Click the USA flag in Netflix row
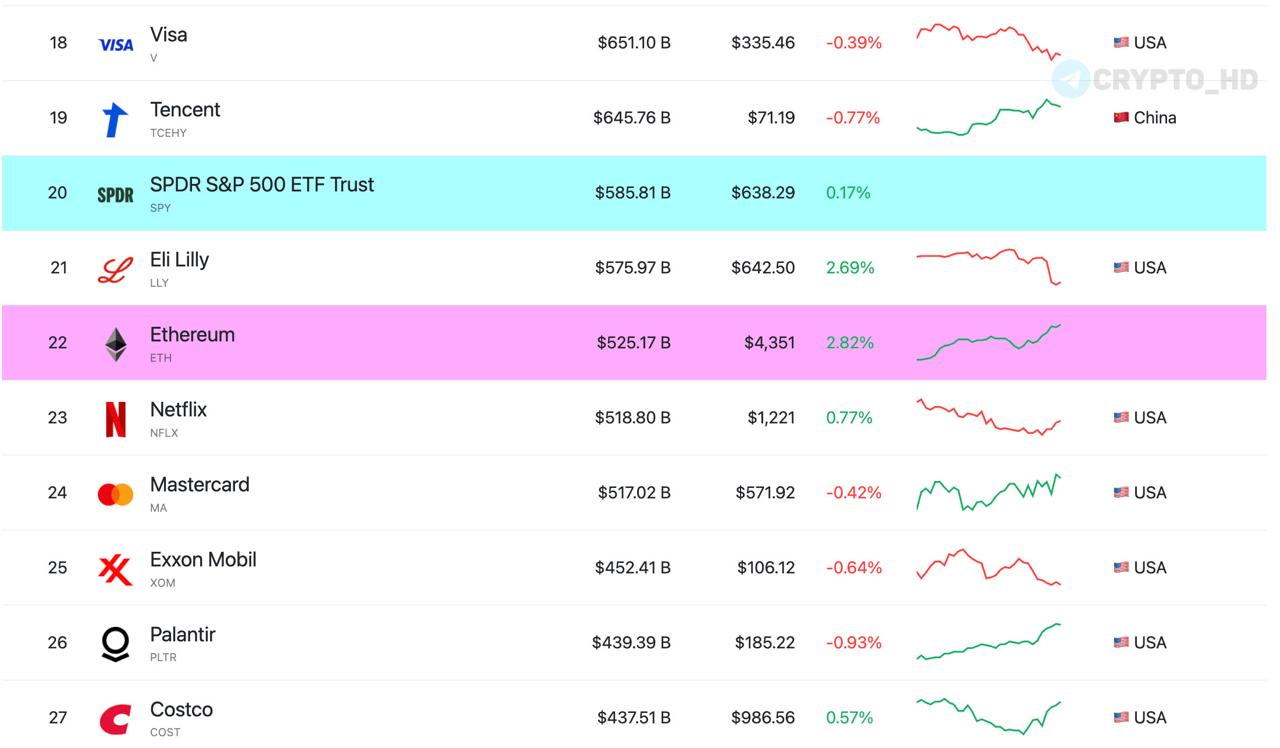The height and width of the screenshot is (748, 1280). [1121, 417]
